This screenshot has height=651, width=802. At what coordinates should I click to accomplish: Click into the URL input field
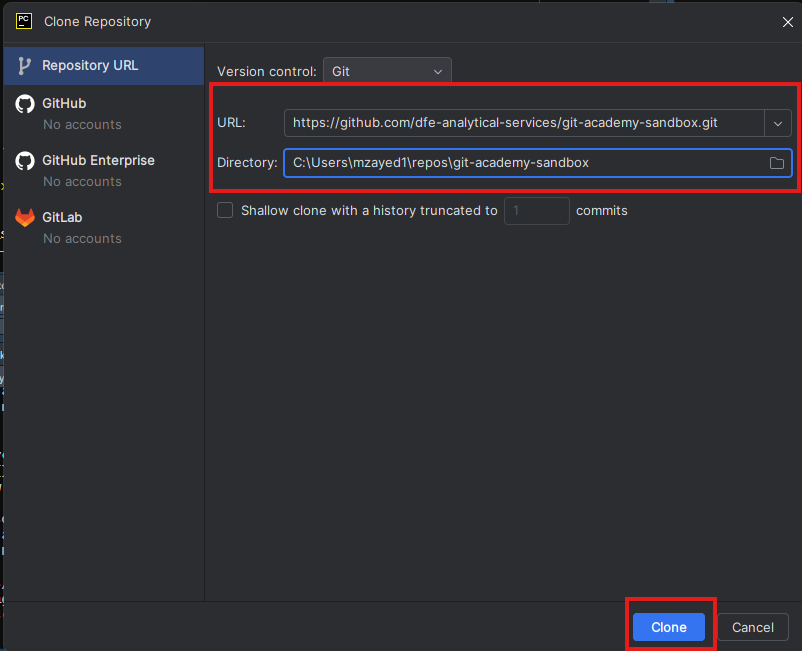click(x=524, y=123)
